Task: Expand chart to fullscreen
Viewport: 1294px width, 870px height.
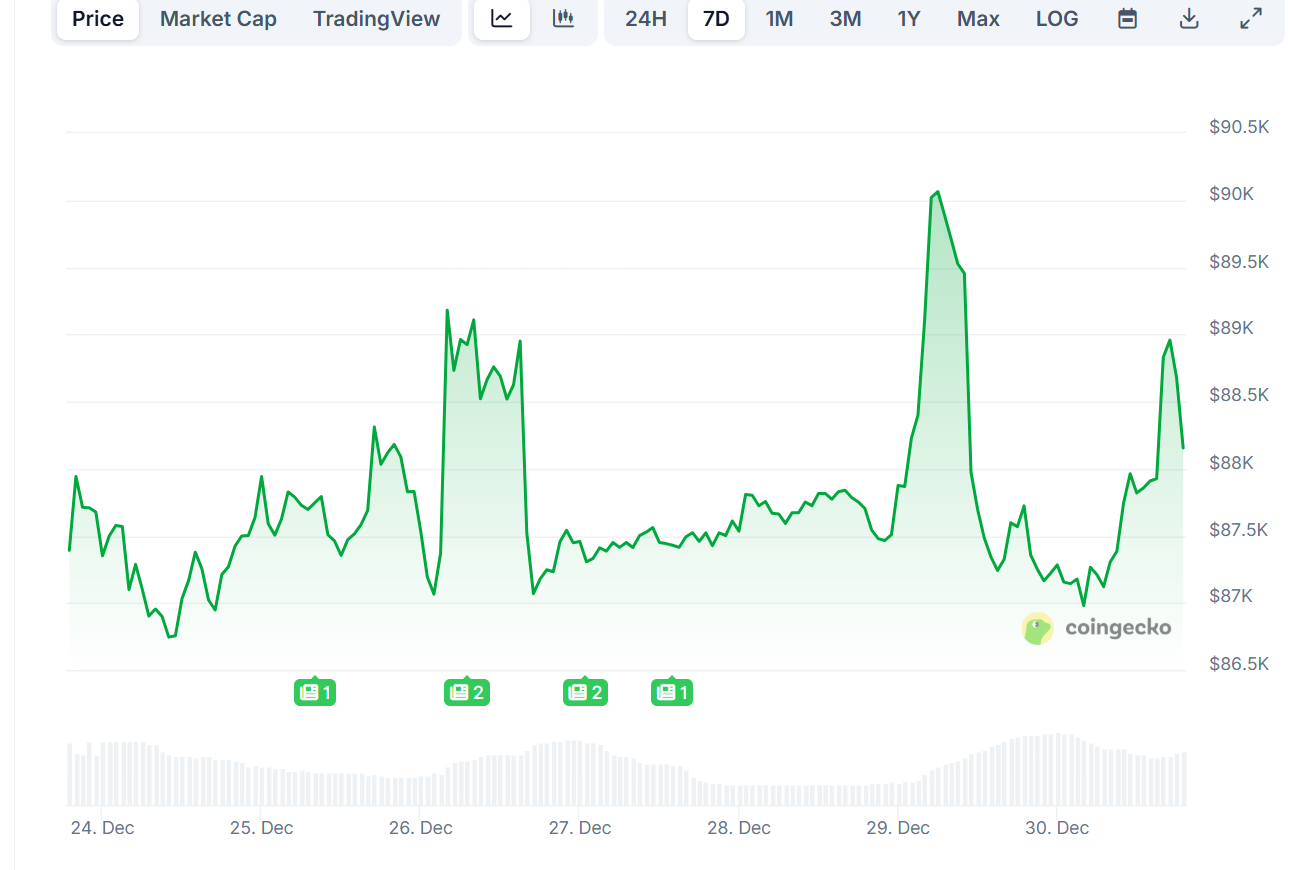Action: click(x=1251, y=19)
